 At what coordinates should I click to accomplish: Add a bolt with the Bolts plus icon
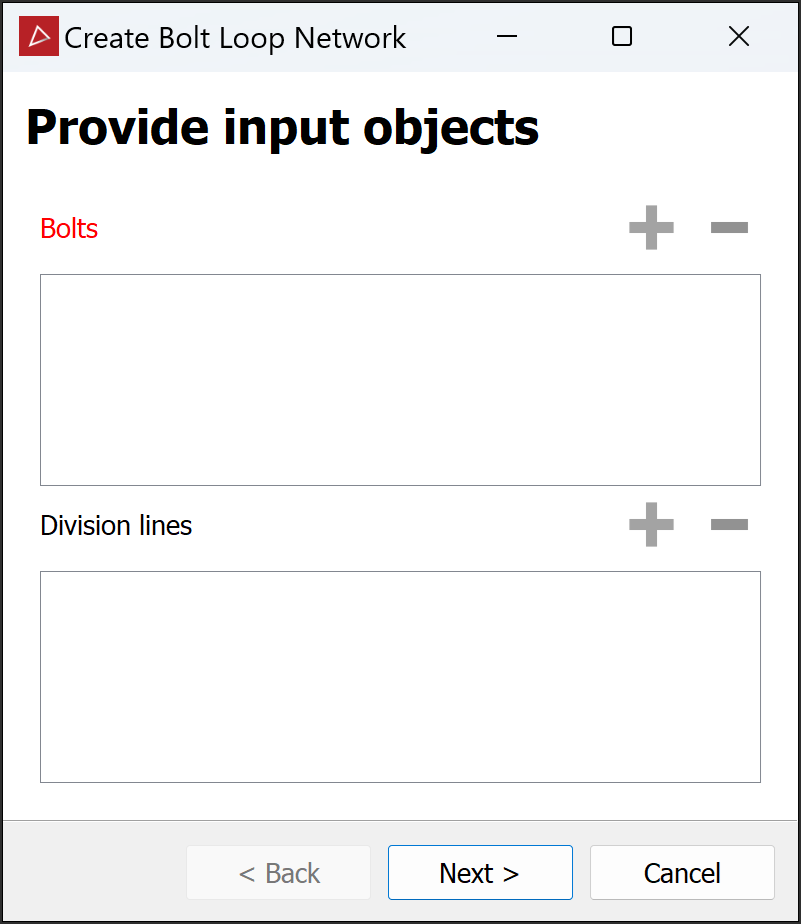[651, 228]
